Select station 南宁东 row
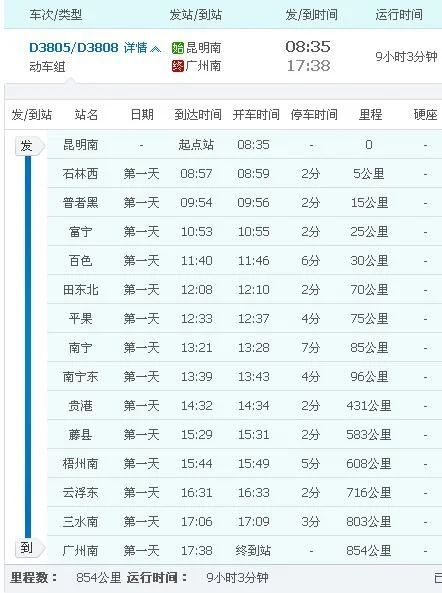442x593 pixels. pyautogui.click(x=244, y=377)
